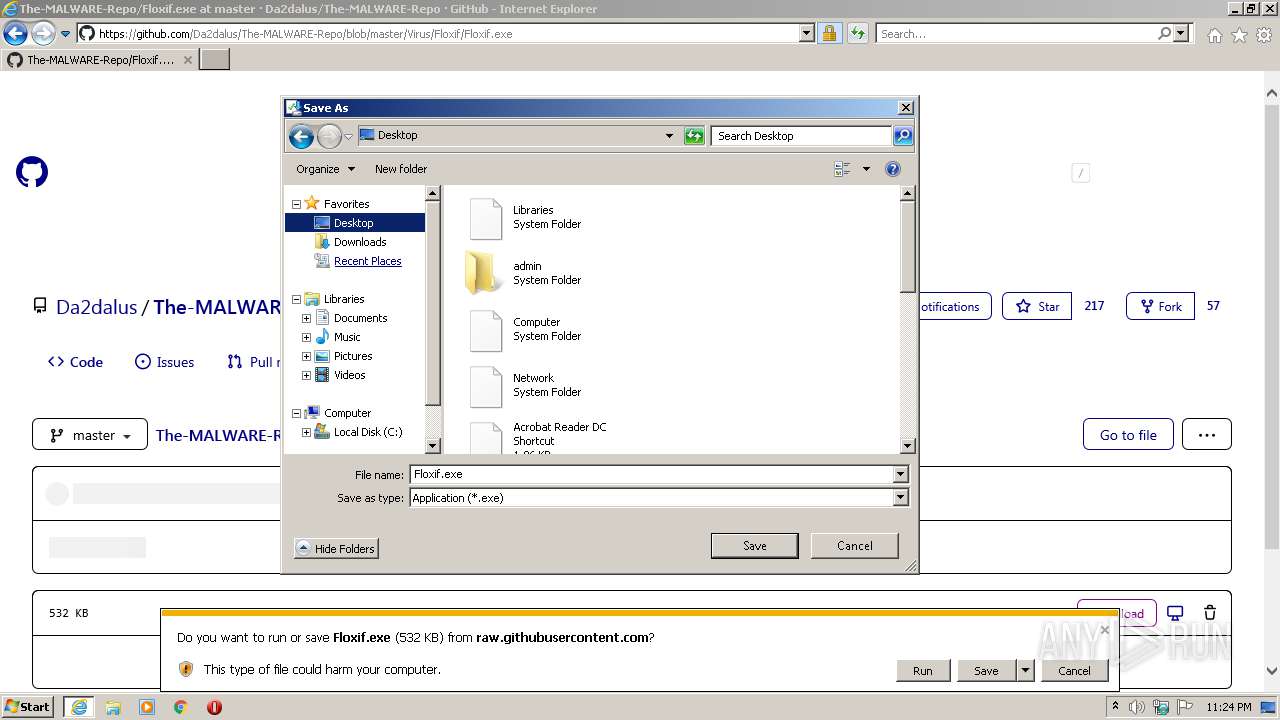Switch to the GitHub Code tab

[75, 362]
